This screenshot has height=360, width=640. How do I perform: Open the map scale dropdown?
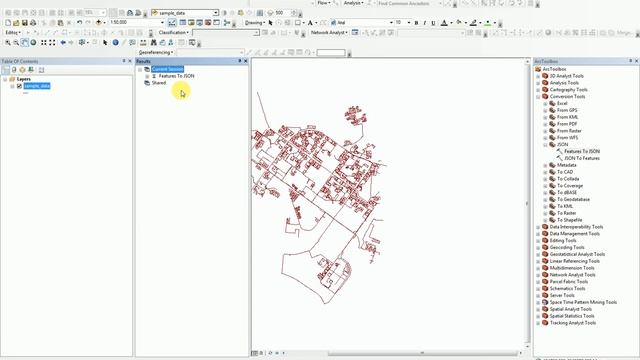click(162, 23)
